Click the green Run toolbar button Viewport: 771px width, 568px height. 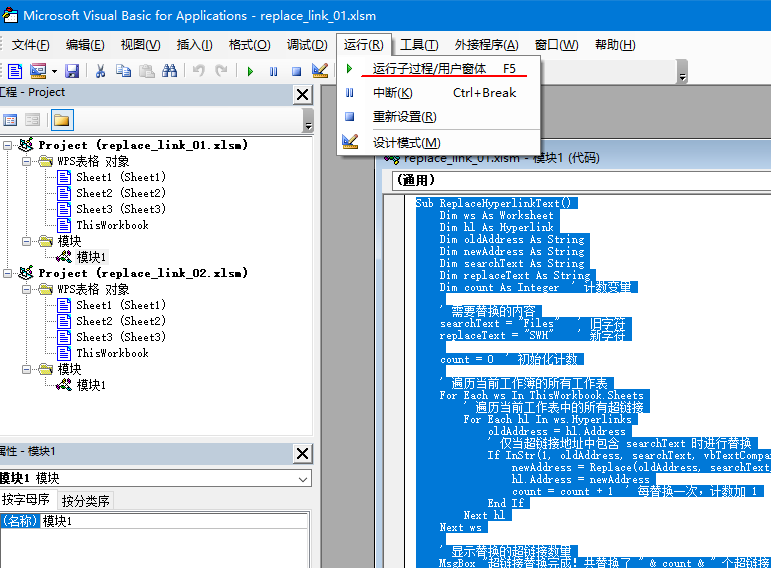[250, 72]
